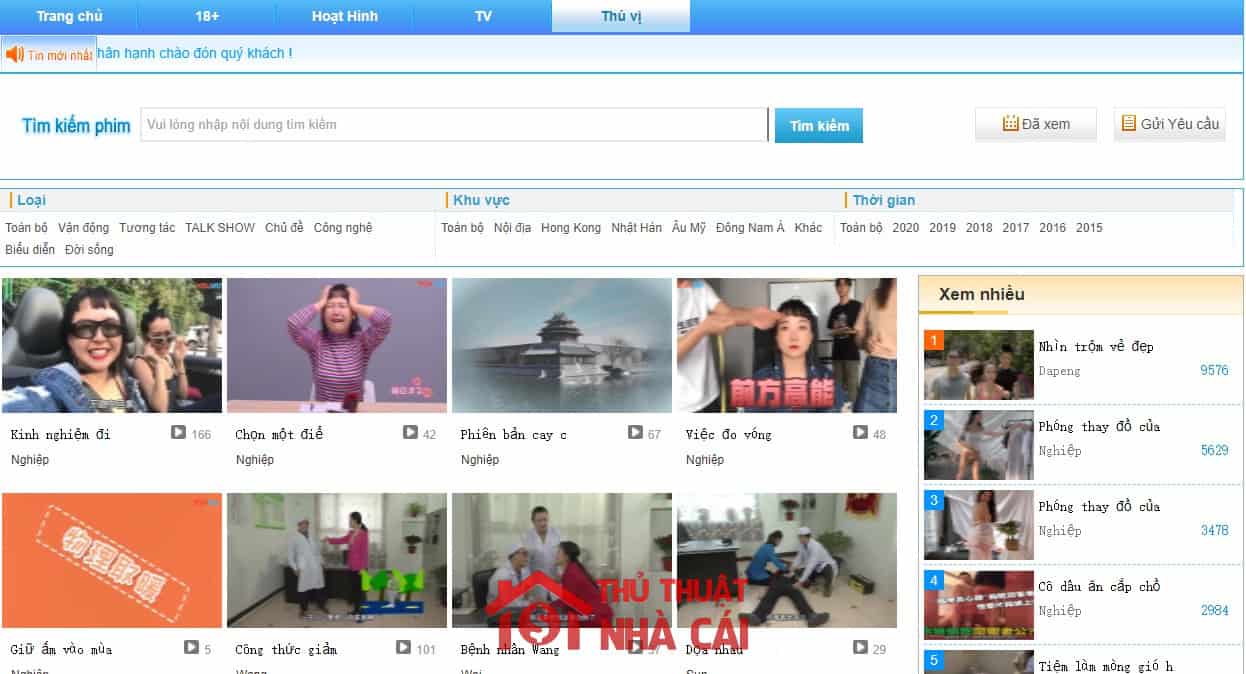Open Nhìn trộm vẻ đẹp ranked video

tap(1096, 346)
